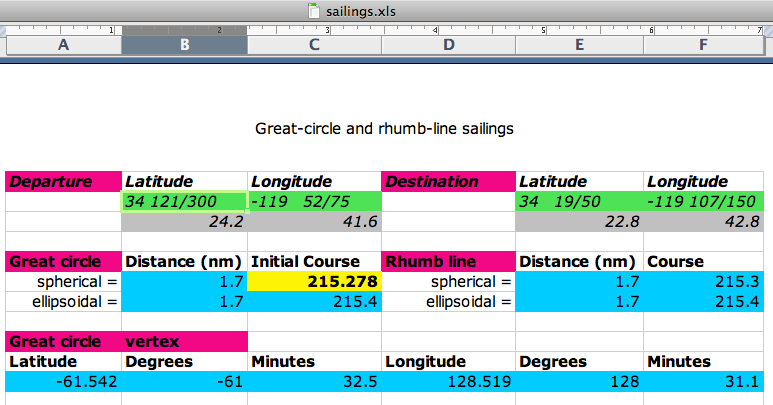Select column F header
Viewport: 773px width, 405px height.
[x=703, y=45]
